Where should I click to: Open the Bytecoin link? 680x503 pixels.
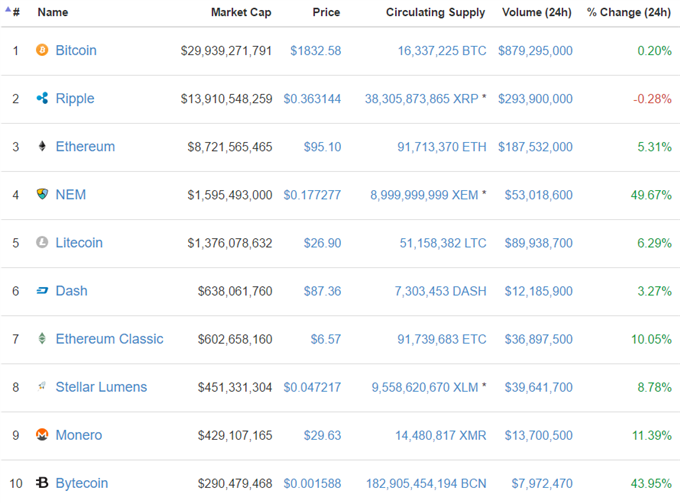82,483
